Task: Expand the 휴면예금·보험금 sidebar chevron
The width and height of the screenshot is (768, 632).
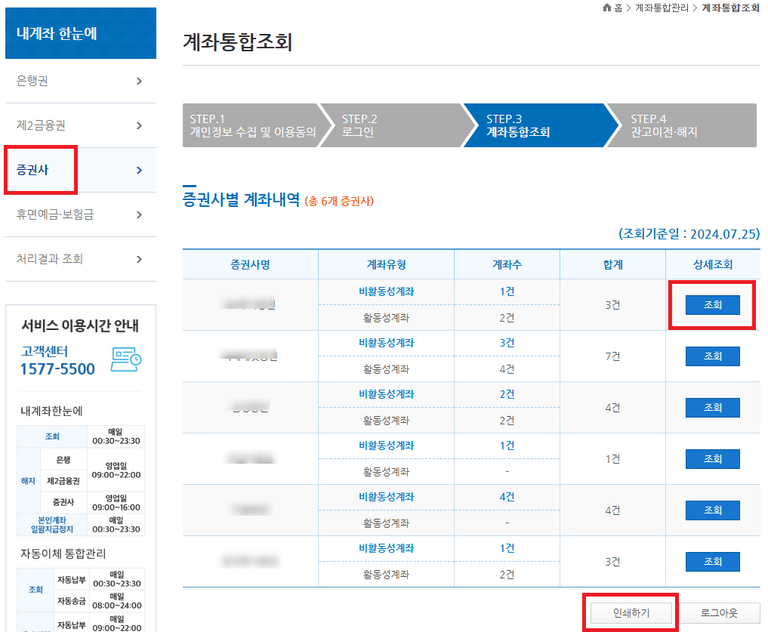Action: tap(139, 214)
